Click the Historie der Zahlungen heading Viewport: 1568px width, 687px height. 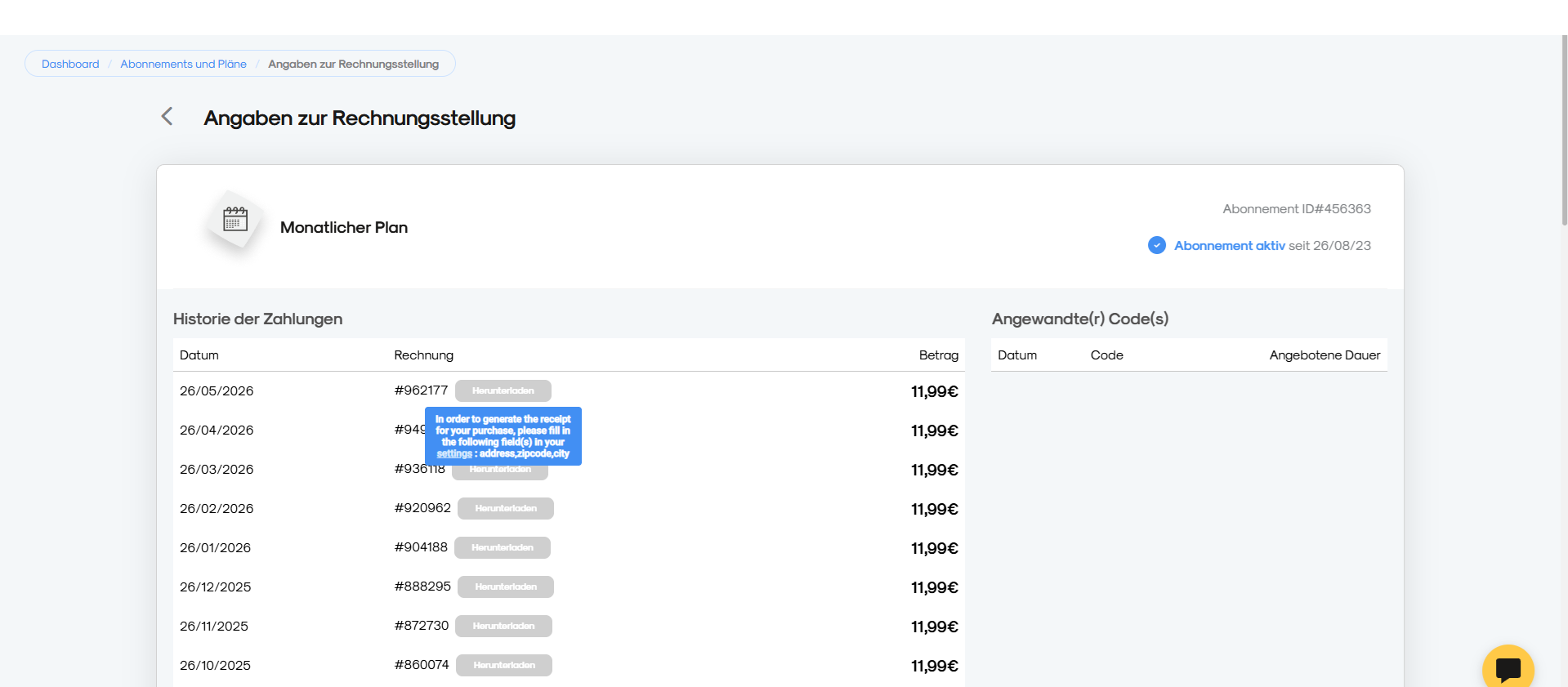point(257,319)
